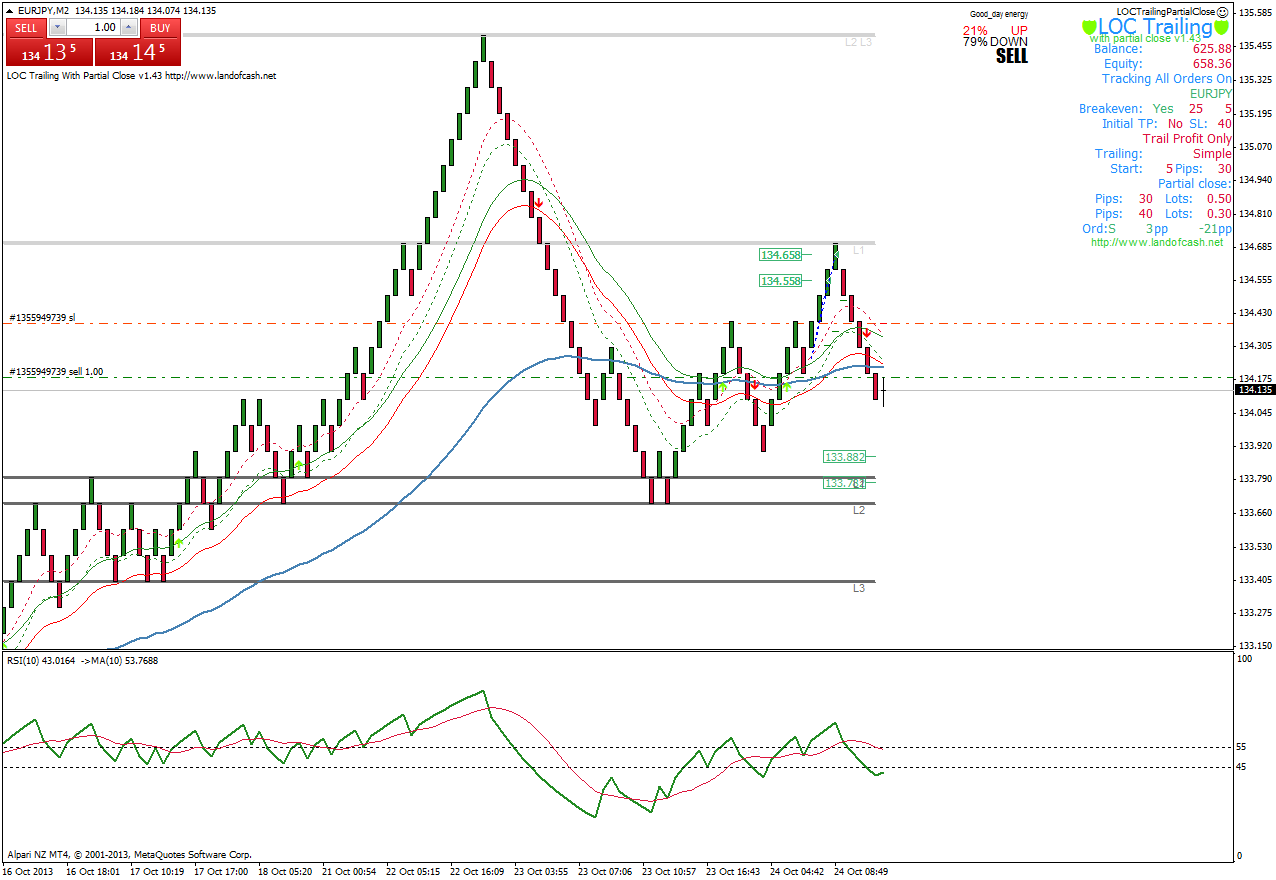Image resolution: width=1276 pixels, height=880 pixels.
Task: Click the Trailing mode value Simple
Action: coord(1212,154)
